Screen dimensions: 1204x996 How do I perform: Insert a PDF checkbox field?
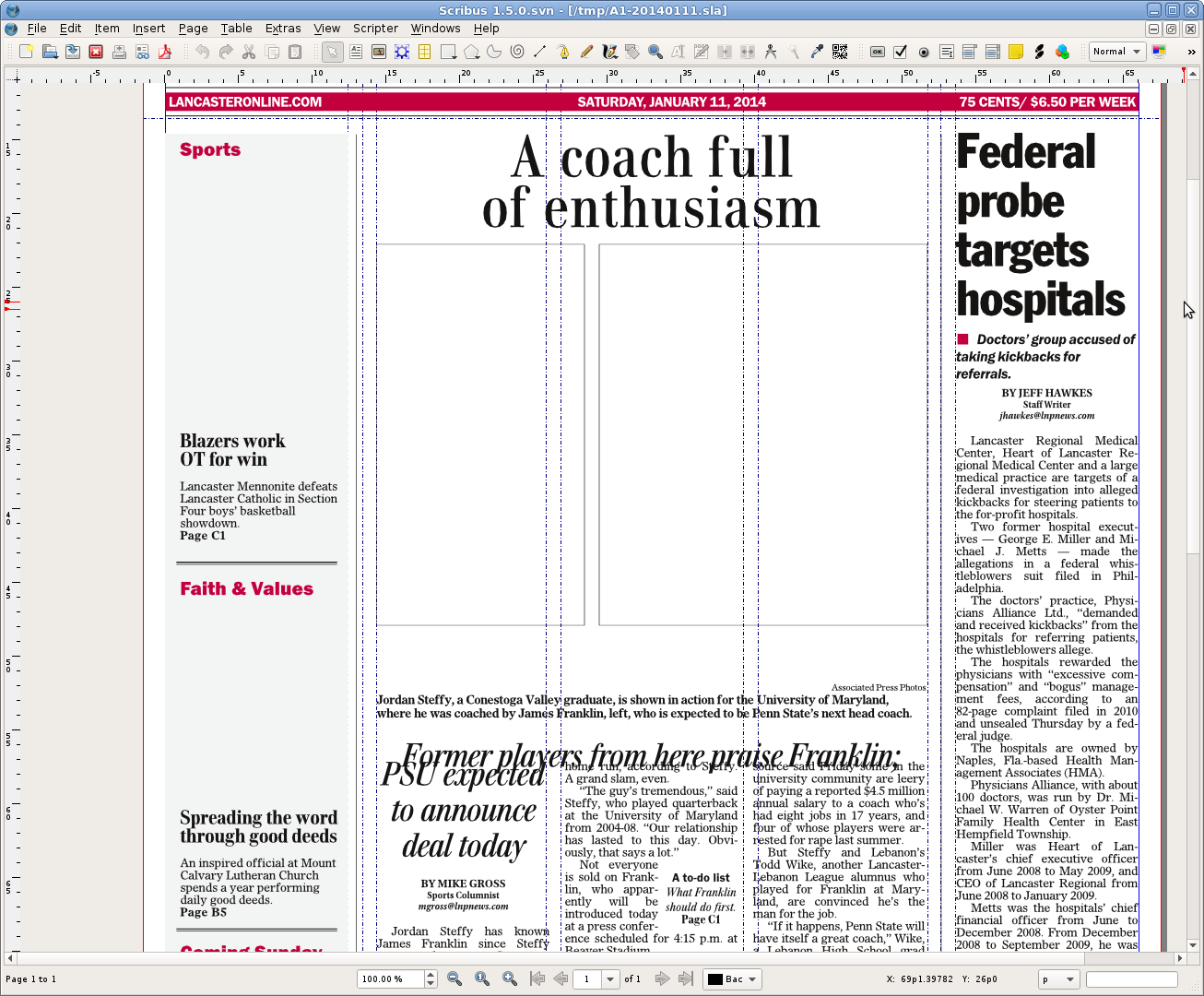pyautogui.click(x=901, y=53)
